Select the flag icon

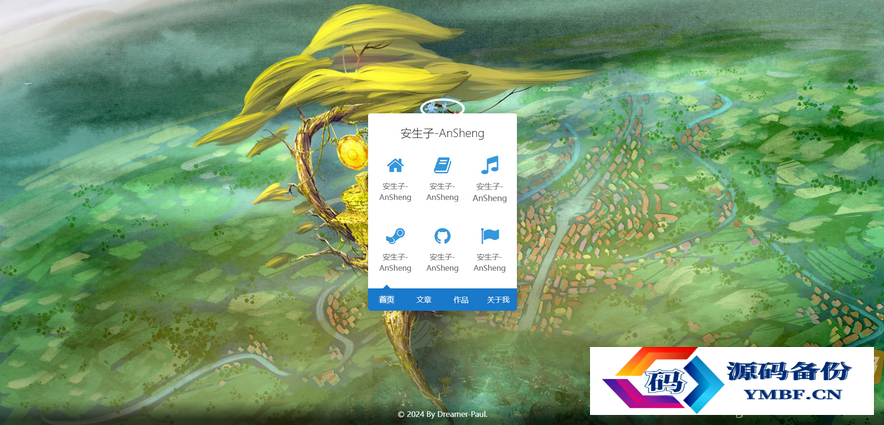click(489, 236)
